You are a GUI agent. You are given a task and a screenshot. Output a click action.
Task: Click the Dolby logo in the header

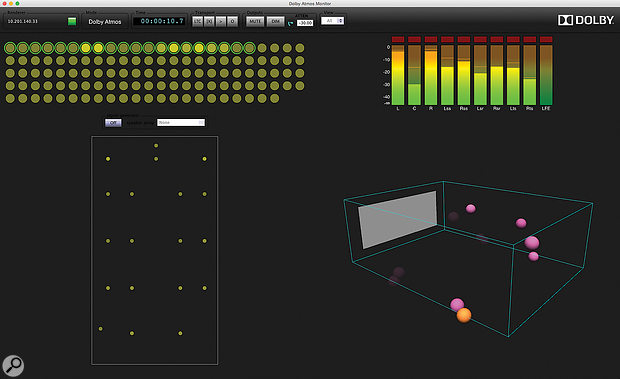(x=586, y=20)
